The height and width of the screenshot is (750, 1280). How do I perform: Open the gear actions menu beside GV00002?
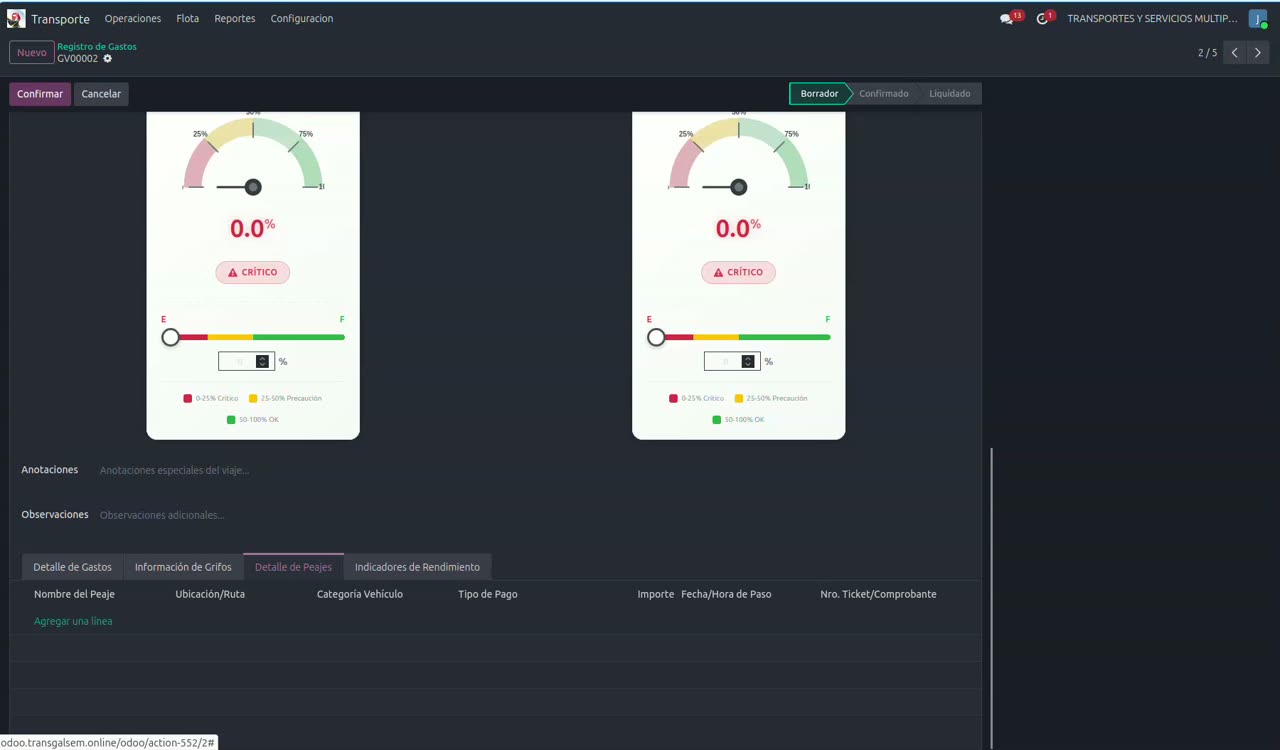108,59
